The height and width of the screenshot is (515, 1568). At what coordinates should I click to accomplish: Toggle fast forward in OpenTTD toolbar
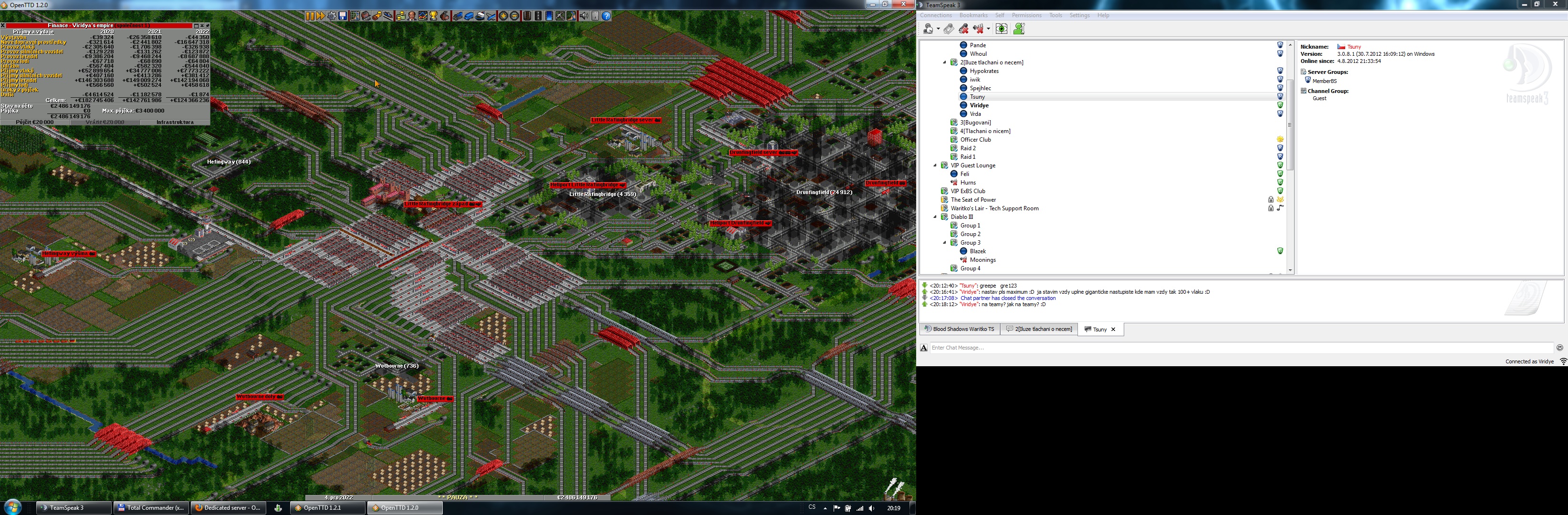(x=321, y=16)
